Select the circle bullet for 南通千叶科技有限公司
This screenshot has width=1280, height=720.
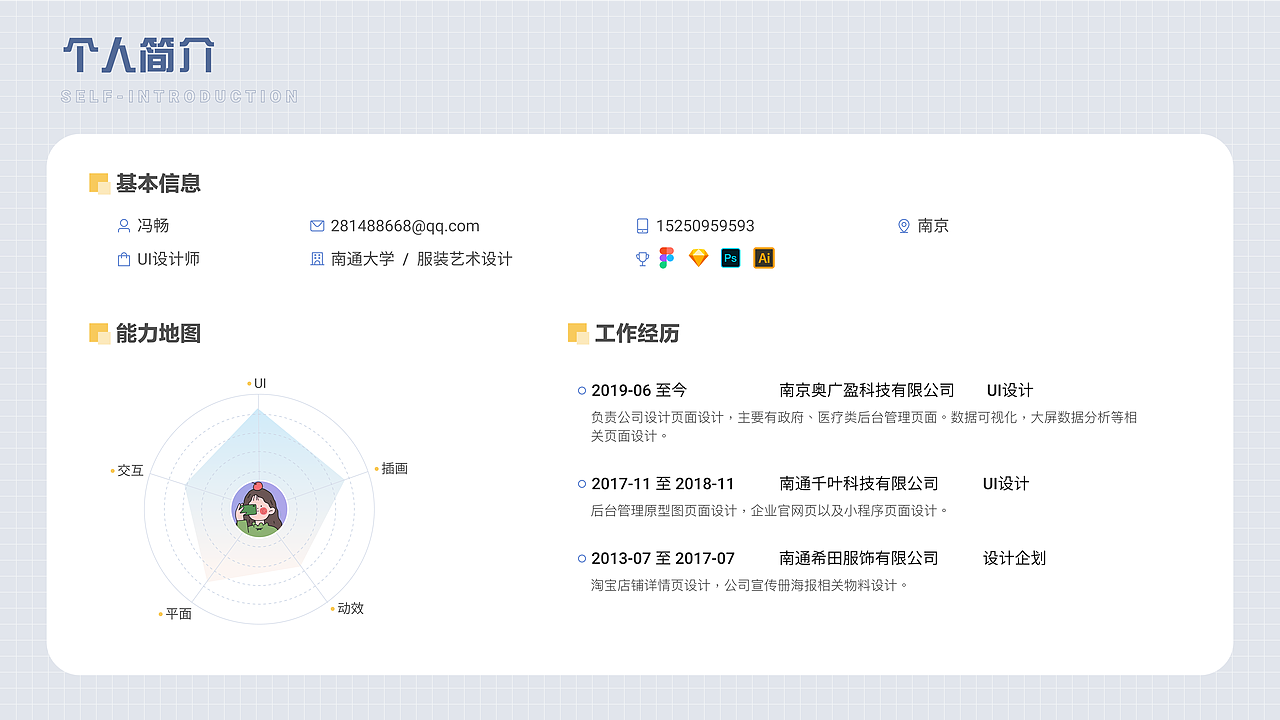click(x=580, y=484)
